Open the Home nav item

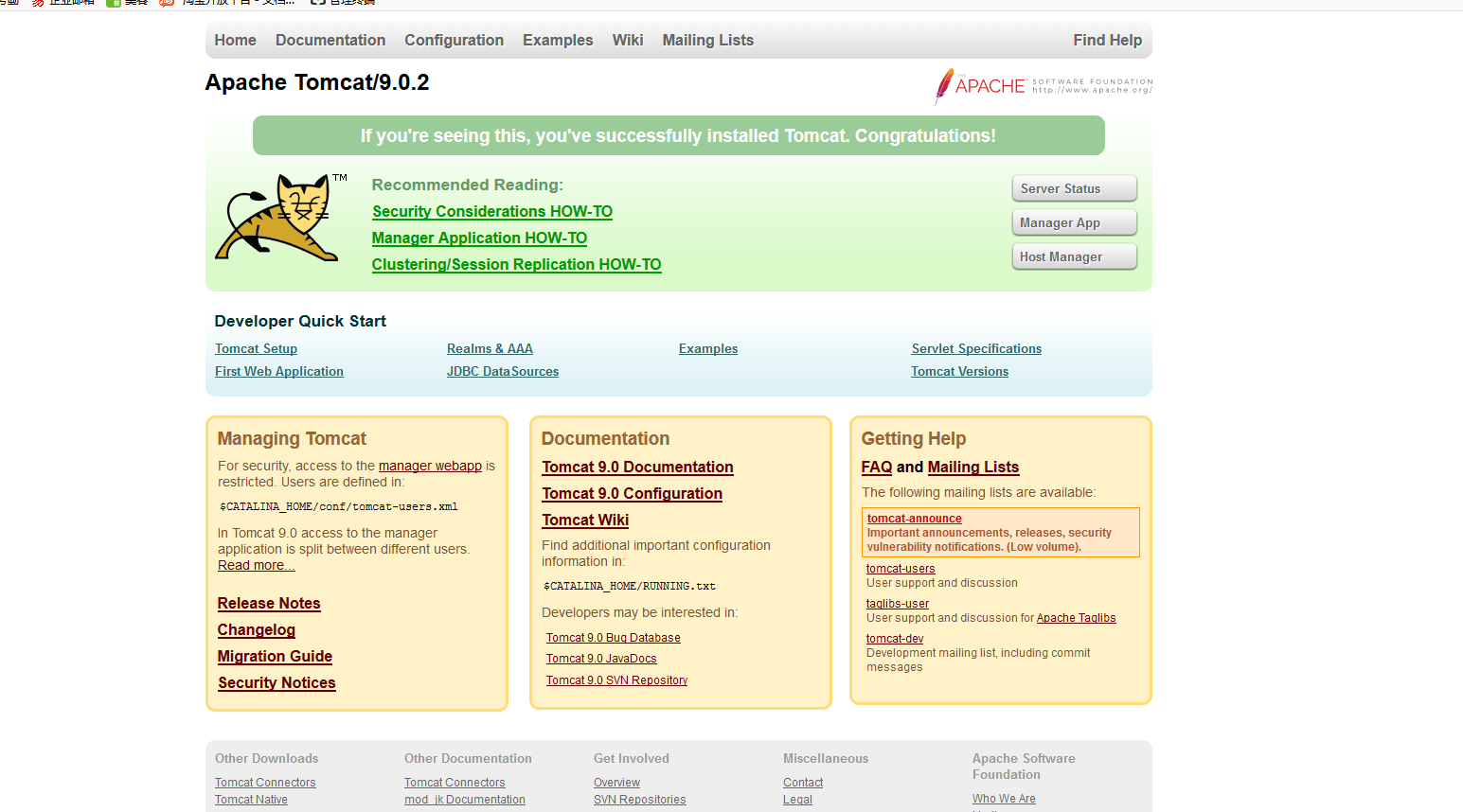coord(235,40)
